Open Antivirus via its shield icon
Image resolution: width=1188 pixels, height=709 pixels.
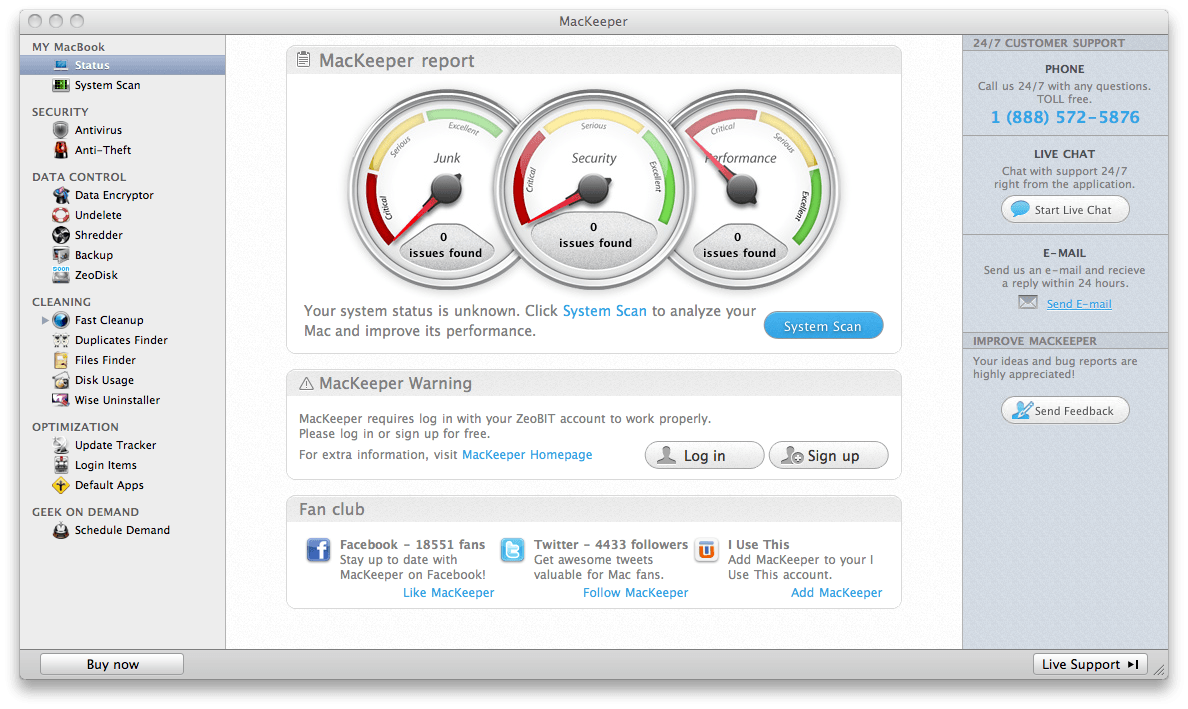(x=61, y=130)
